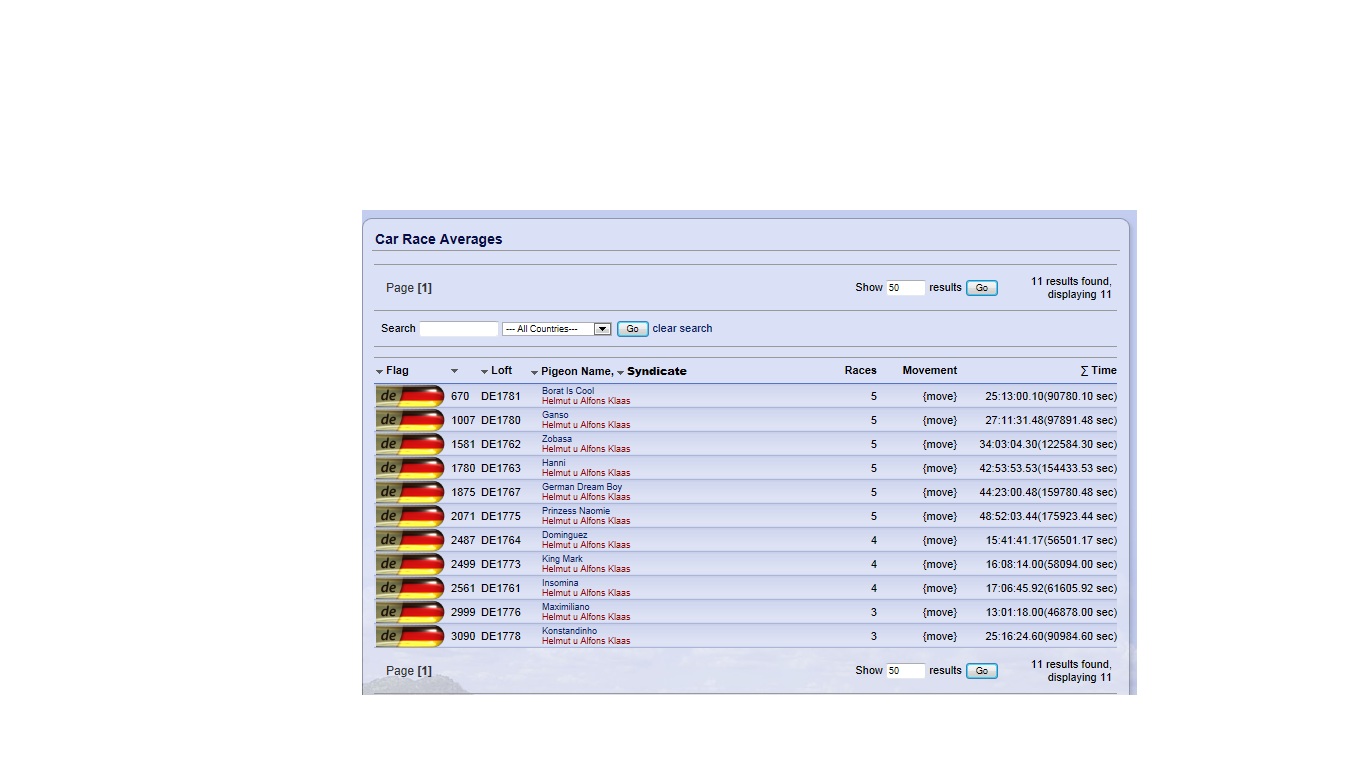Click page [1] above the search bar
Screen dimensions: 1366x768
point(424,288)
